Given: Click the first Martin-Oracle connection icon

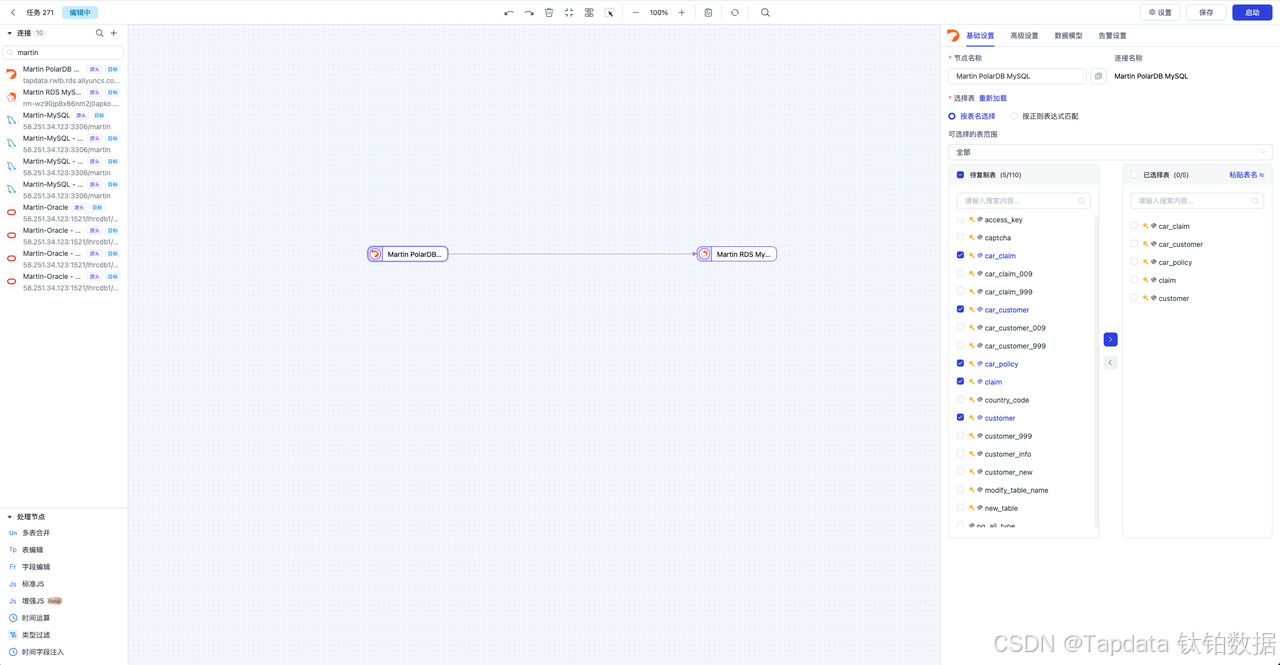Looking at the screenshot, I should (x=11, y=212).
